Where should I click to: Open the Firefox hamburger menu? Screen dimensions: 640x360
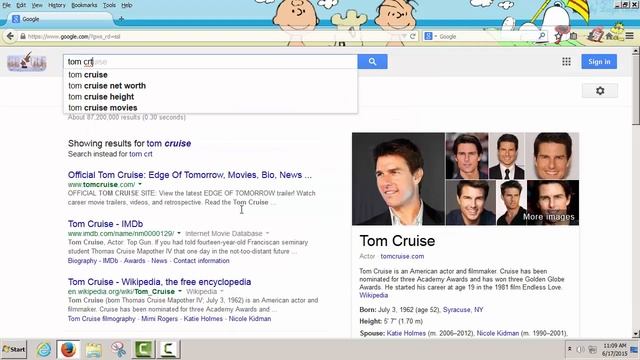coord(629,36)
